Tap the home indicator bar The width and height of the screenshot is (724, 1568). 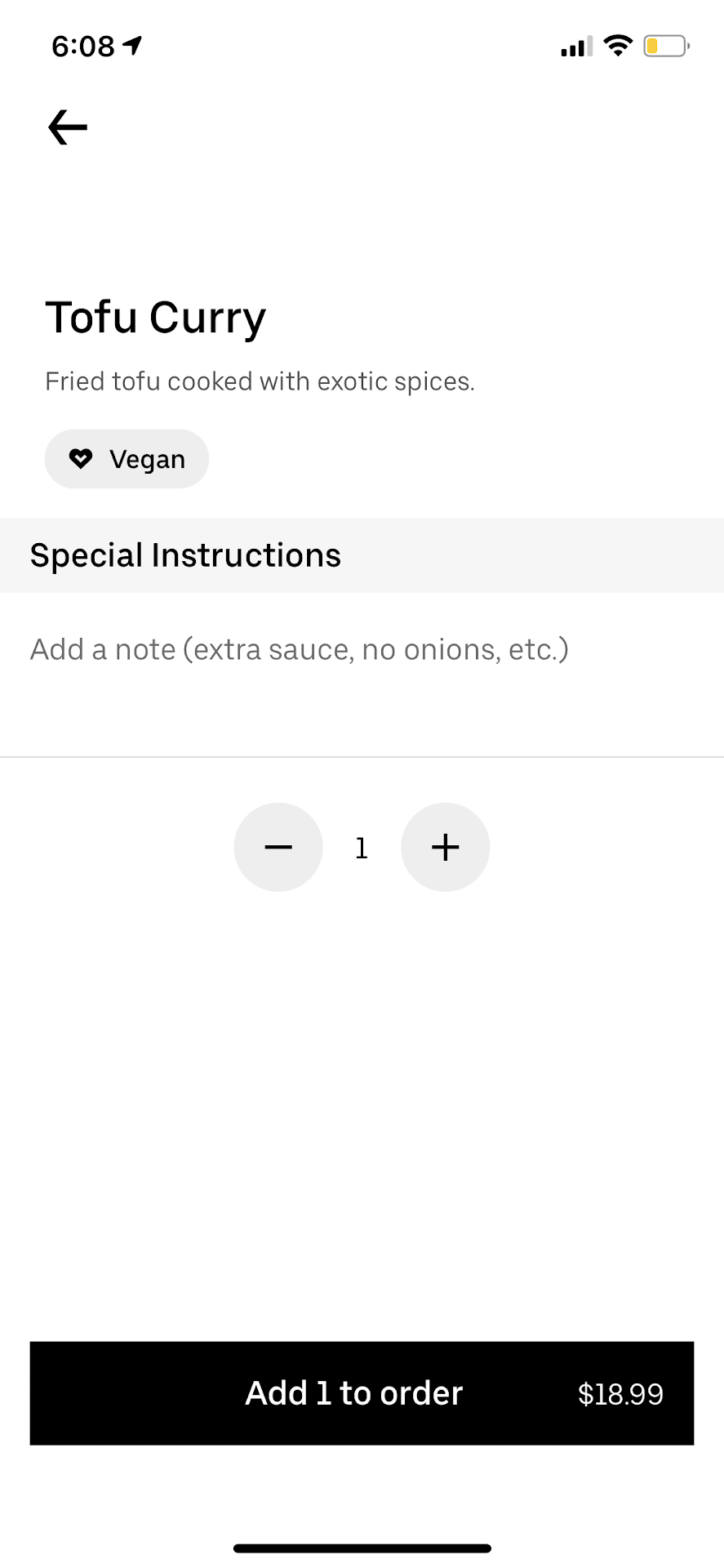[x=362, y=1548]
